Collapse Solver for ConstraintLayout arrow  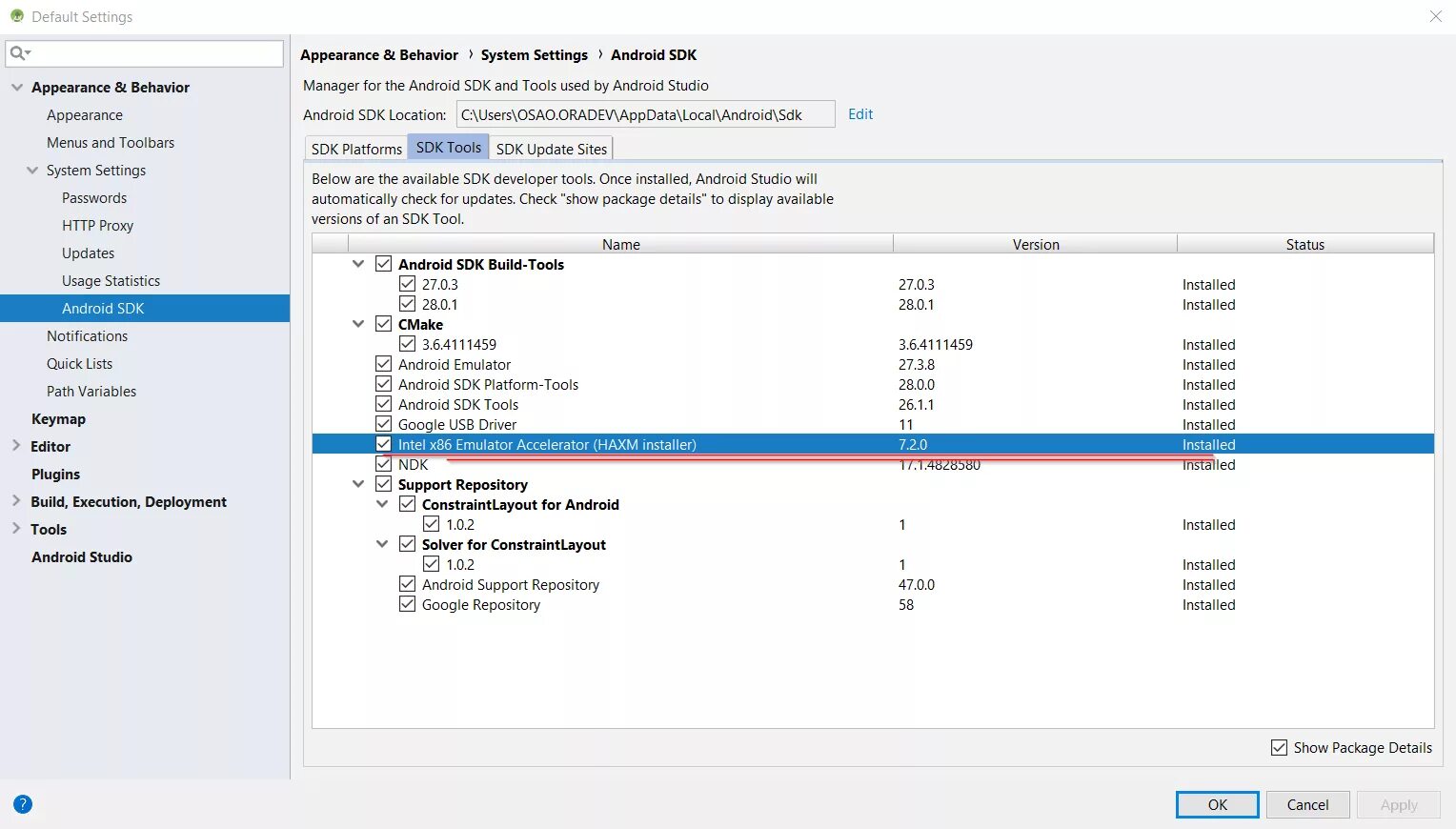coord(382,544)
